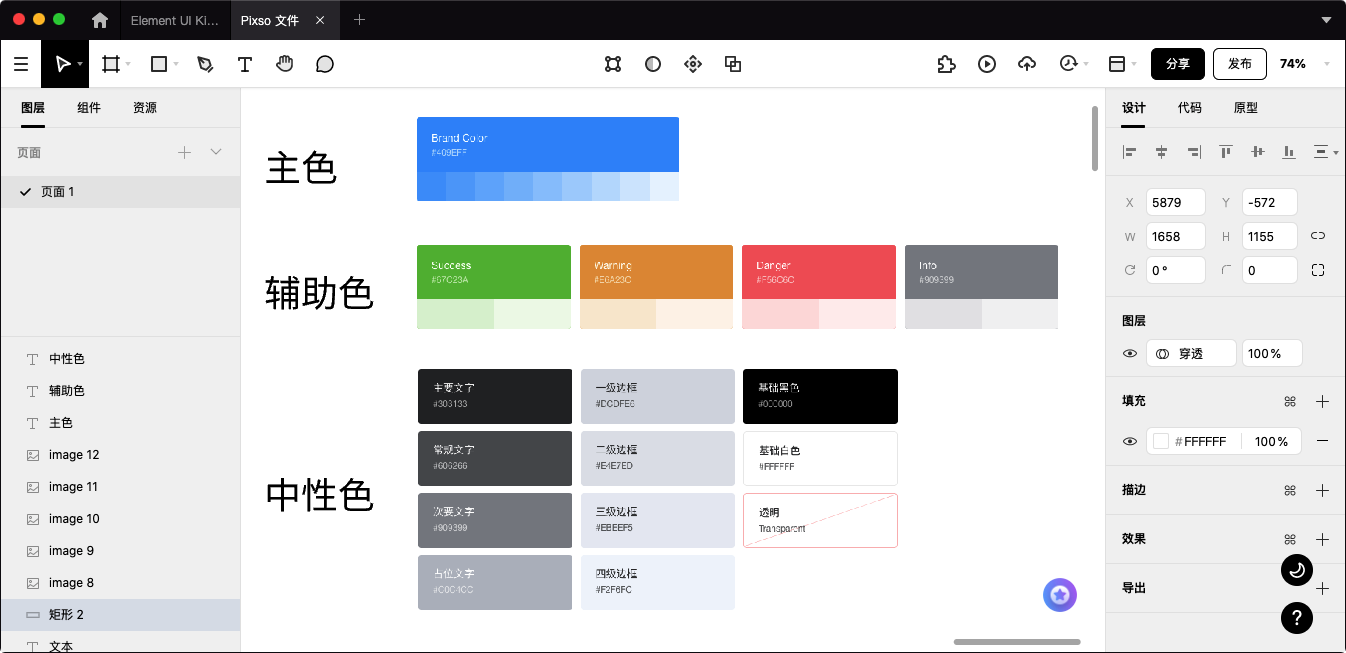
Task: Align top edges icon
Action: point(1226,152)
